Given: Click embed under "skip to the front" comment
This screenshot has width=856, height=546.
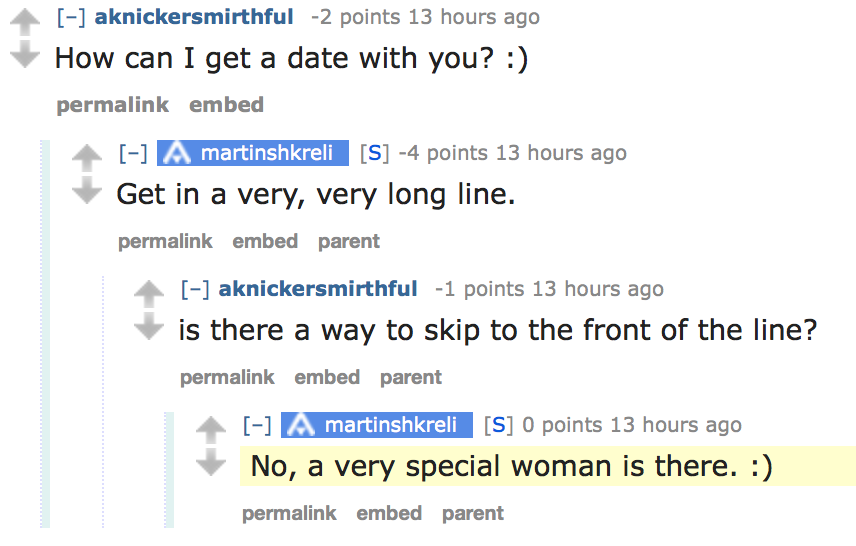Looking at the screenshot, I should [x=327, y=377].
